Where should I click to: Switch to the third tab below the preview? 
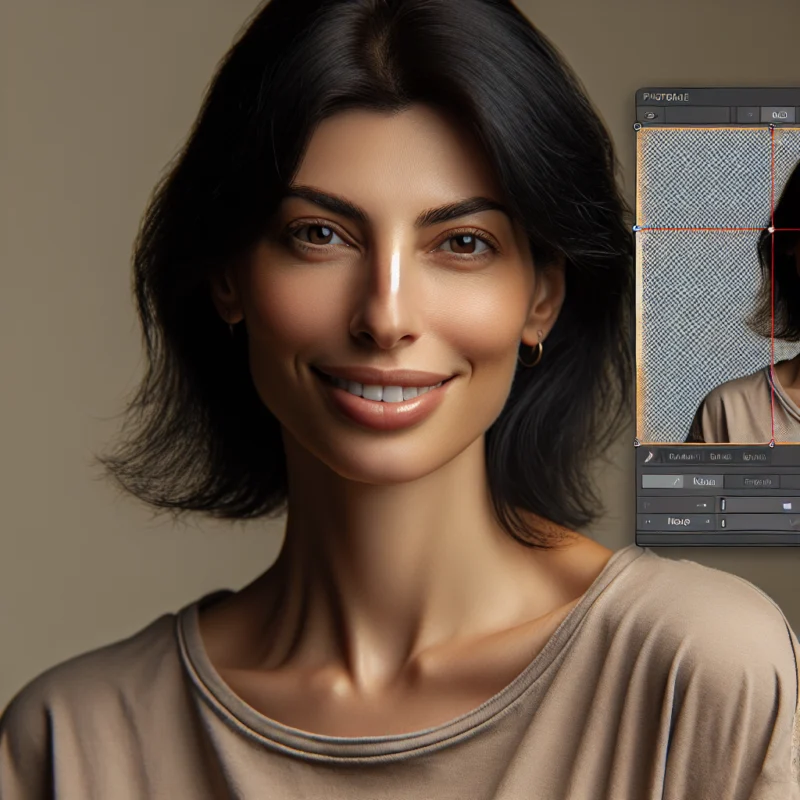tap(755, 456)
